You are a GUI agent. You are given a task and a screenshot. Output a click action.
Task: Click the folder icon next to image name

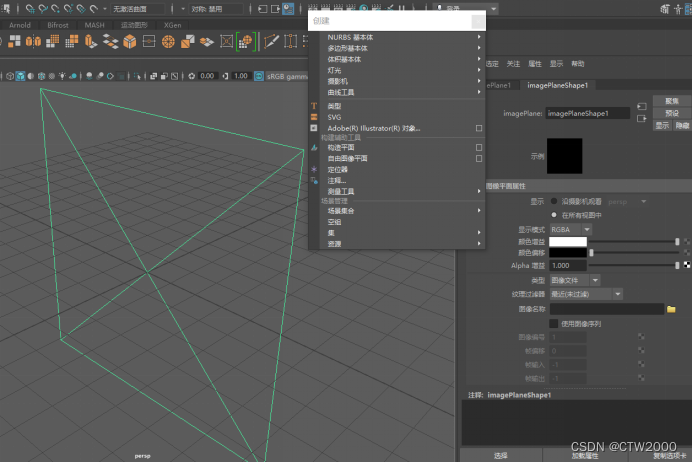coord(671,309)
